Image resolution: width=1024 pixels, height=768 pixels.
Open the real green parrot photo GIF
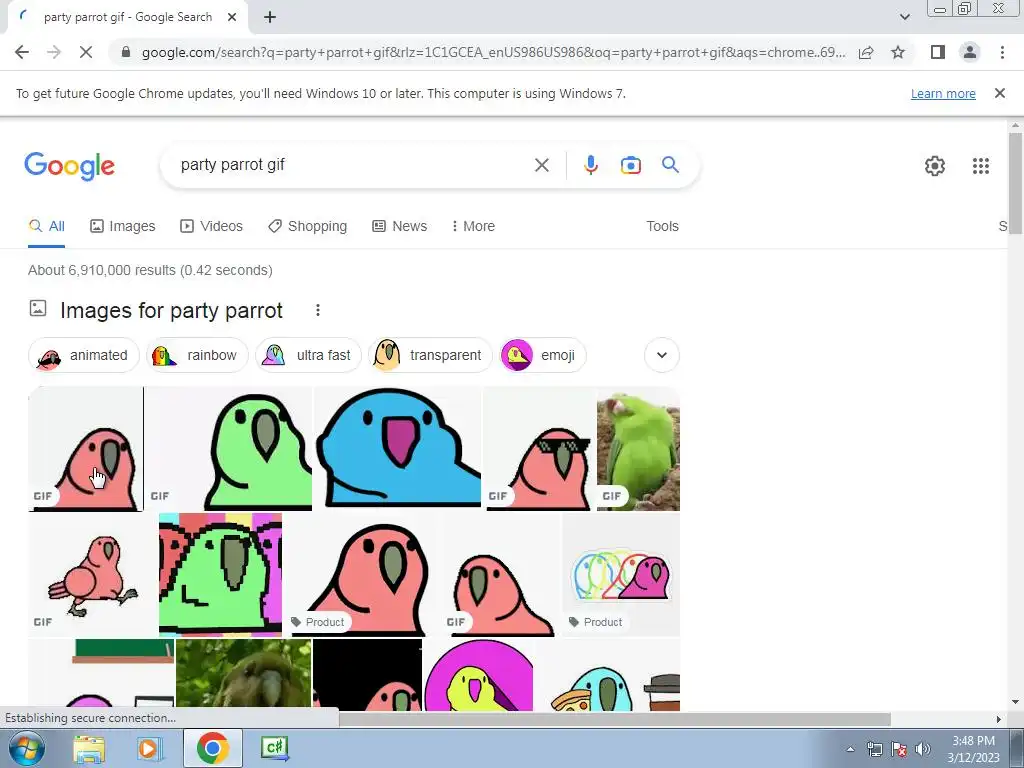638,448
